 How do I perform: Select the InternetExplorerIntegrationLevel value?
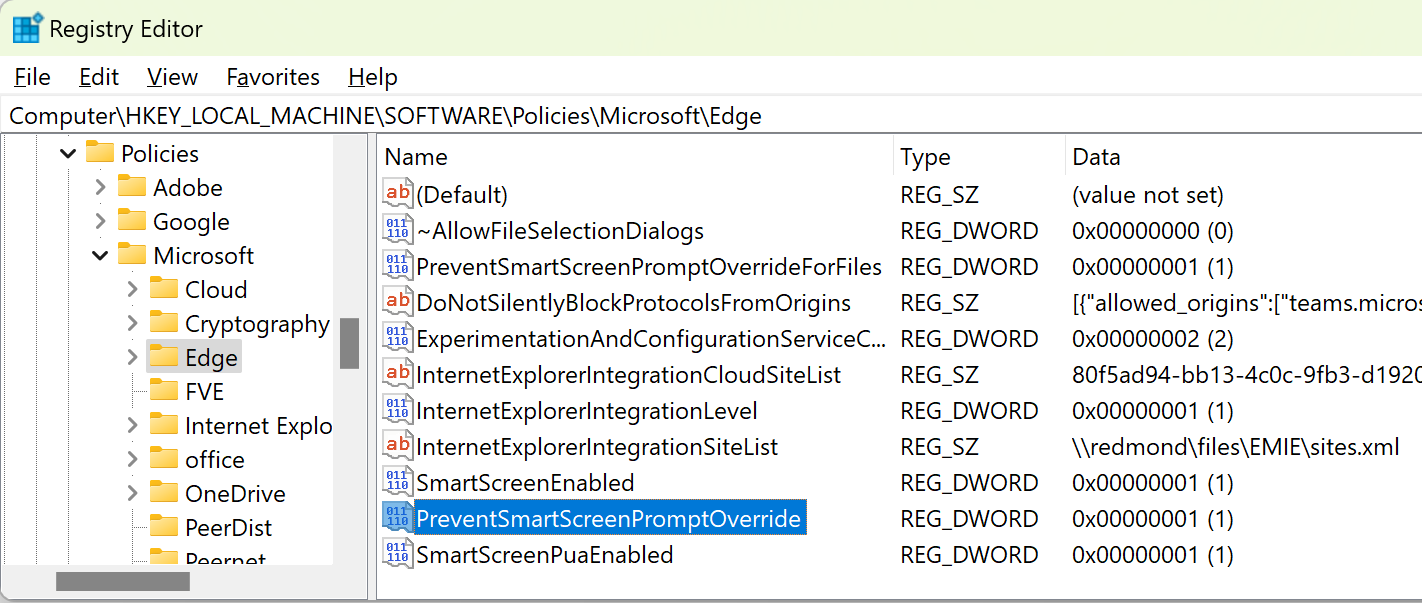pyautogui.click(x=586, y=411)
